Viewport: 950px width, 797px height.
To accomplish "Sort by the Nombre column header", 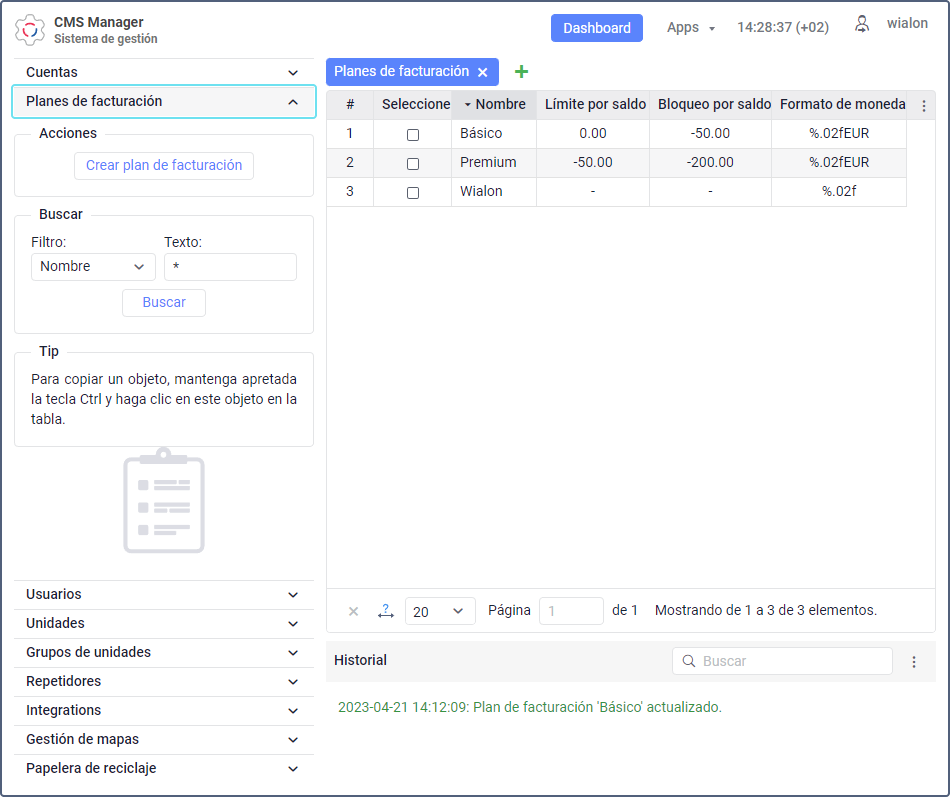I will (499, 104).
